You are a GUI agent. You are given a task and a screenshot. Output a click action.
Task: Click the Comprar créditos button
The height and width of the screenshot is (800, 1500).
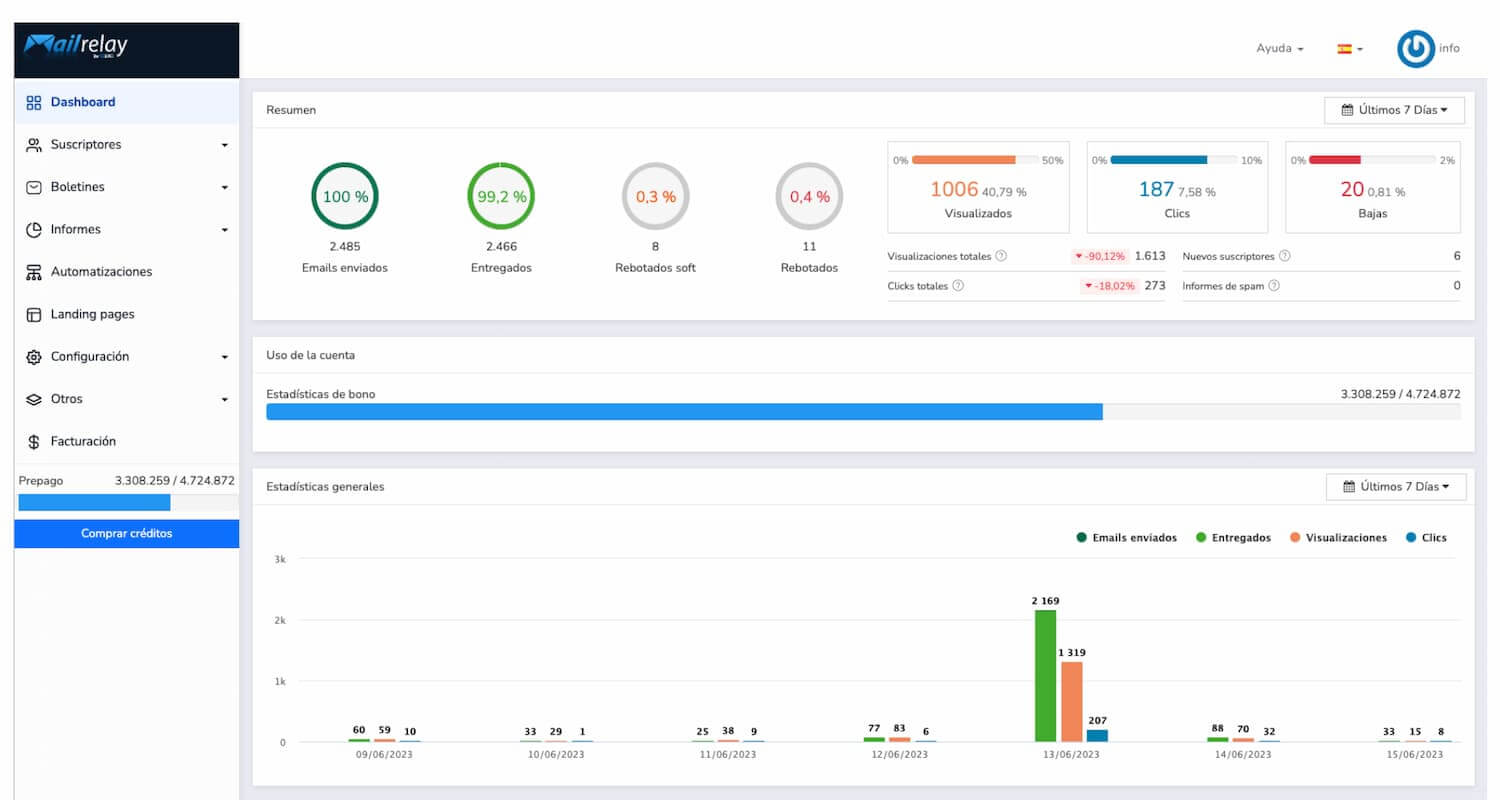pyautogui.click(x=127, y=534)
